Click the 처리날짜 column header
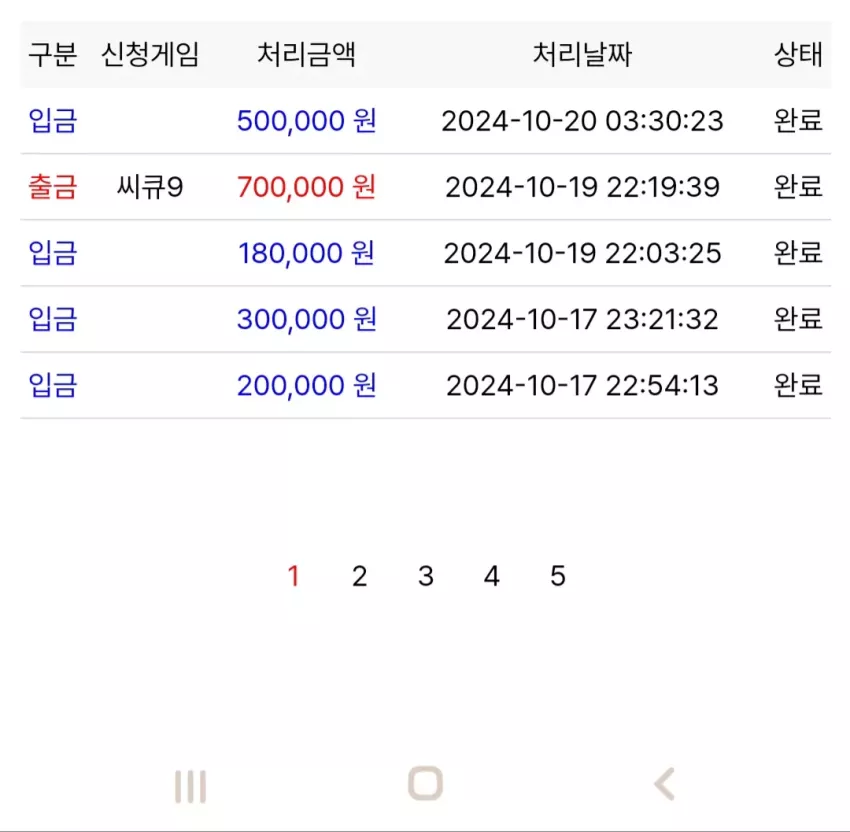 (582, 55)
